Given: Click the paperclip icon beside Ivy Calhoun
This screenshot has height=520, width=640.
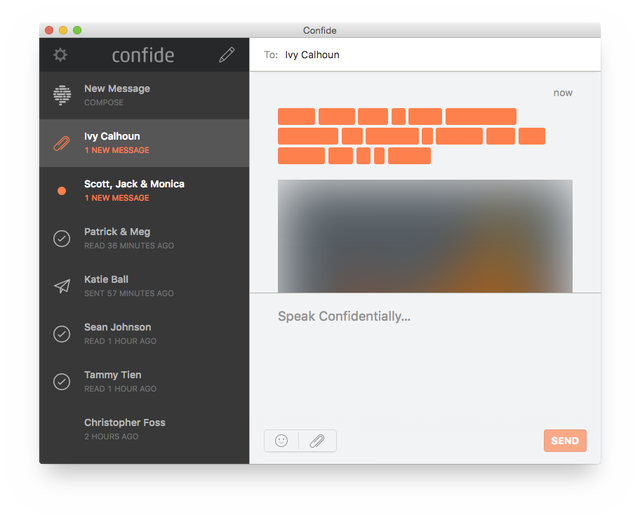Looking at the screenshot, I should tap(62, 143).
